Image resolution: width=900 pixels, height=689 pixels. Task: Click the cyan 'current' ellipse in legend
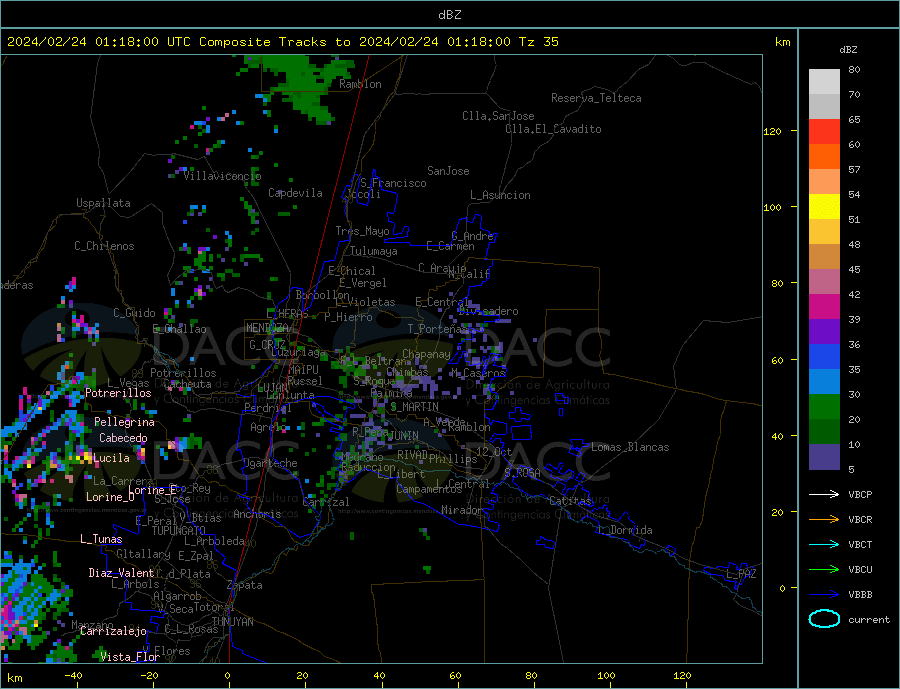point(824,619)
